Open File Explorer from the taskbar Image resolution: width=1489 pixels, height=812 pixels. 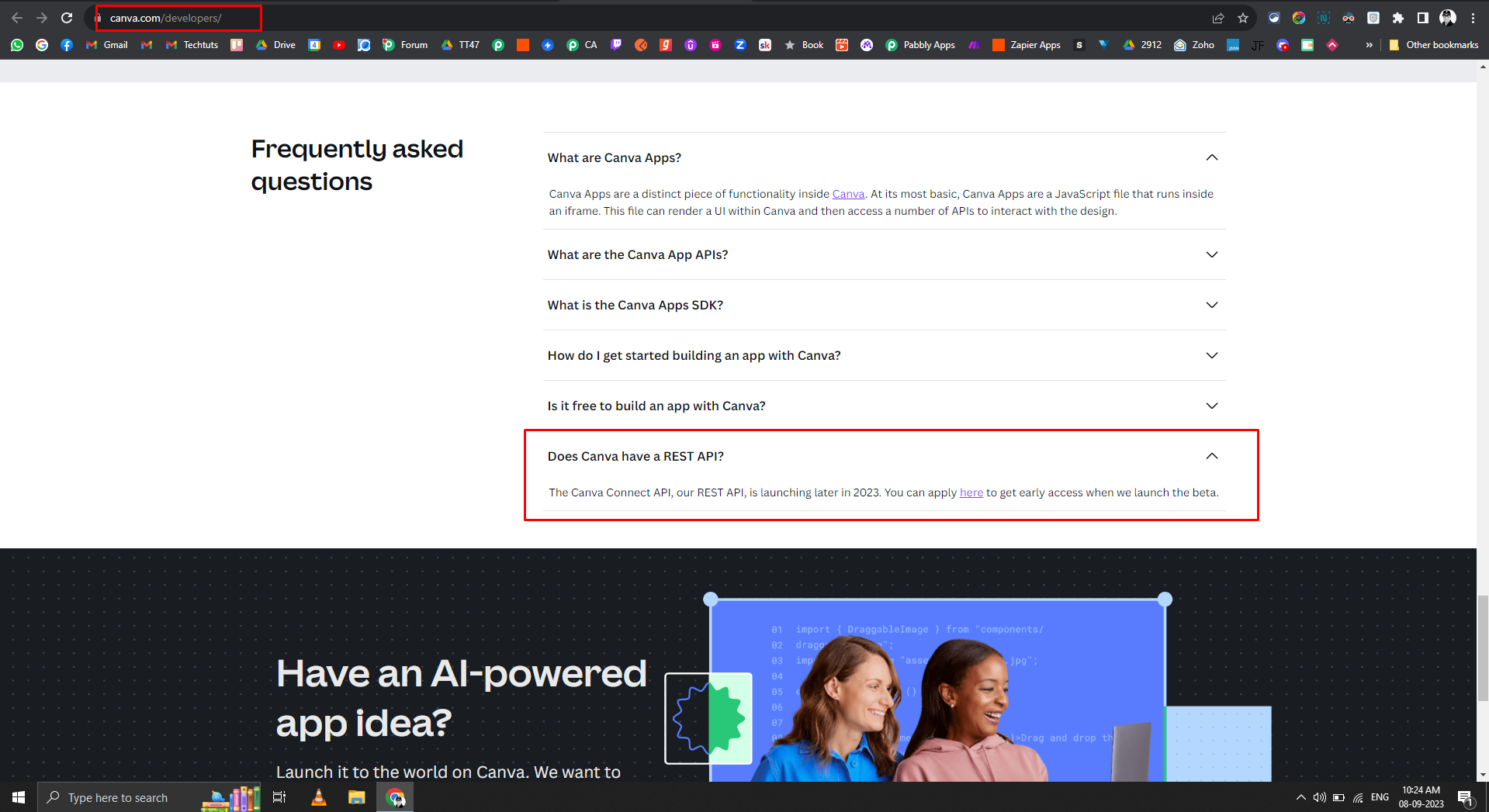[x=357, y=797]
